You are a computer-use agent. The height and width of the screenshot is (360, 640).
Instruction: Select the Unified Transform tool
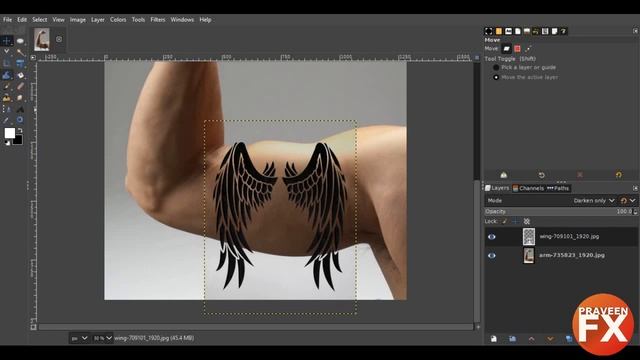[20, 63]
